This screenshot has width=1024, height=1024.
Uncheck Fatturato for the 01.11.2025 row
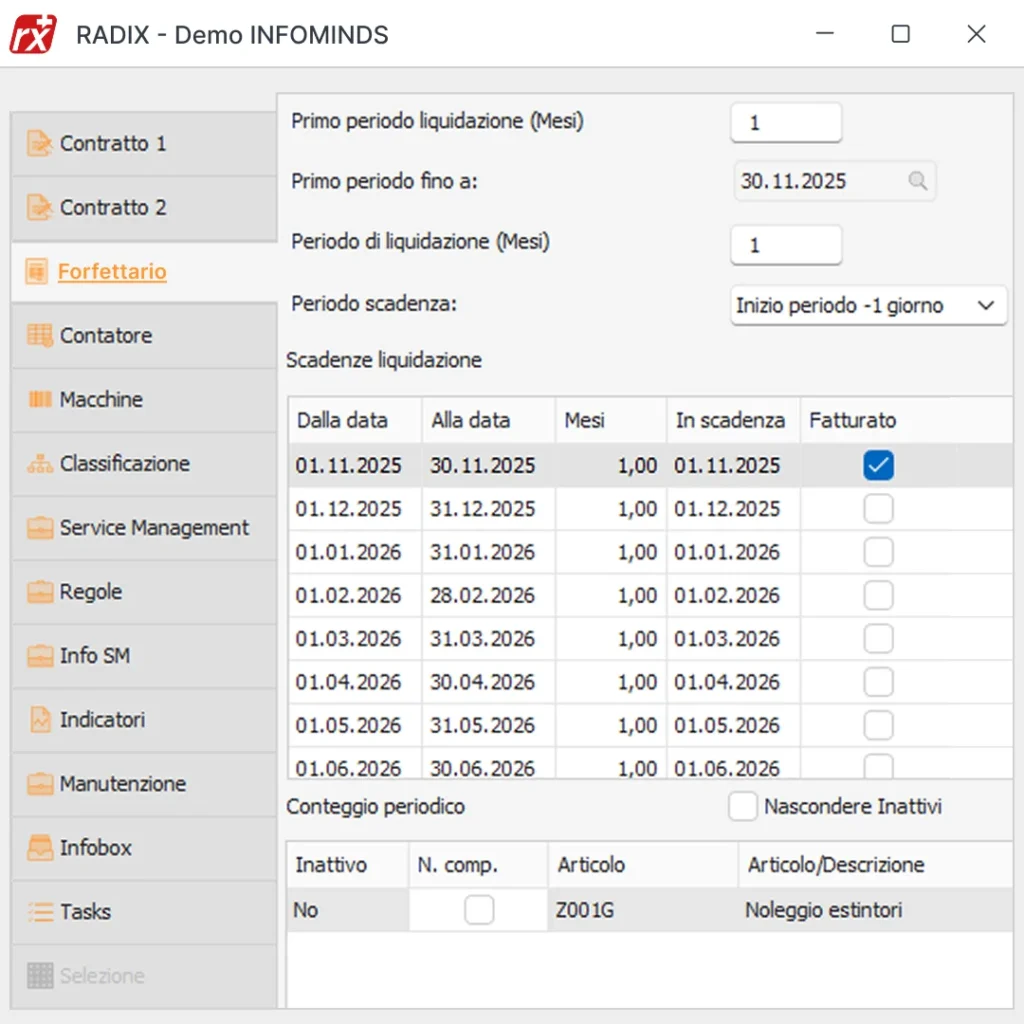click(878, 466)
